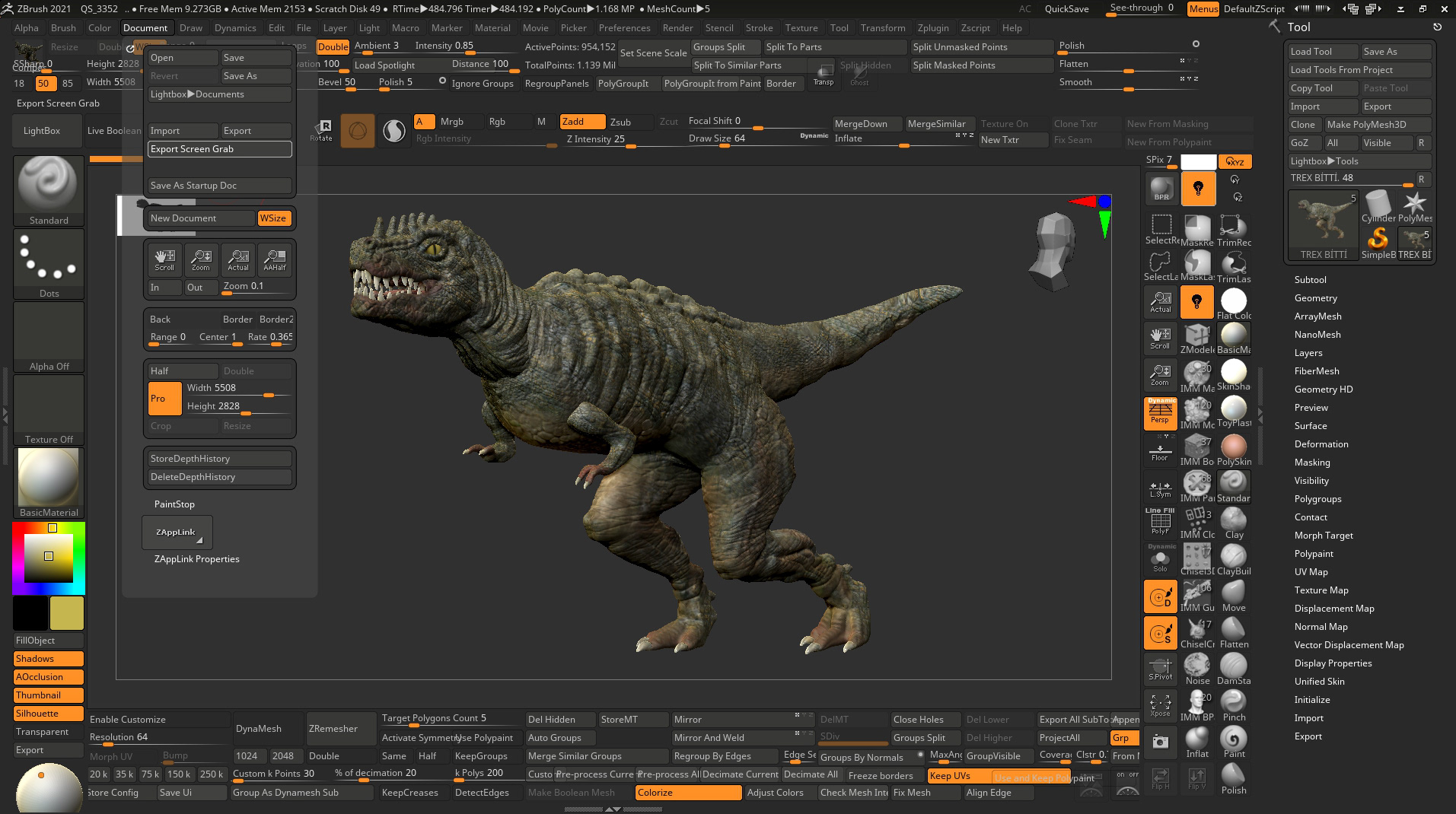The width and height of the screenshot is (1456, 814).
Task: Click the New Document button
Action: [200, 218]
